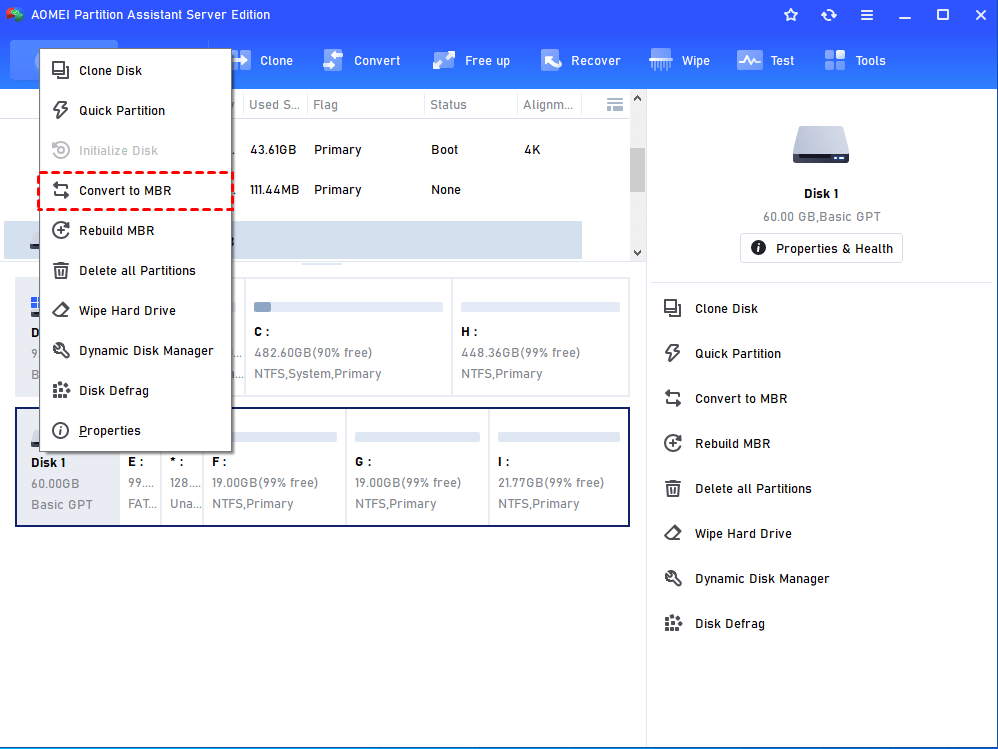
Task: Click Convert to MBR link in right panel
Action: (741, 398)
